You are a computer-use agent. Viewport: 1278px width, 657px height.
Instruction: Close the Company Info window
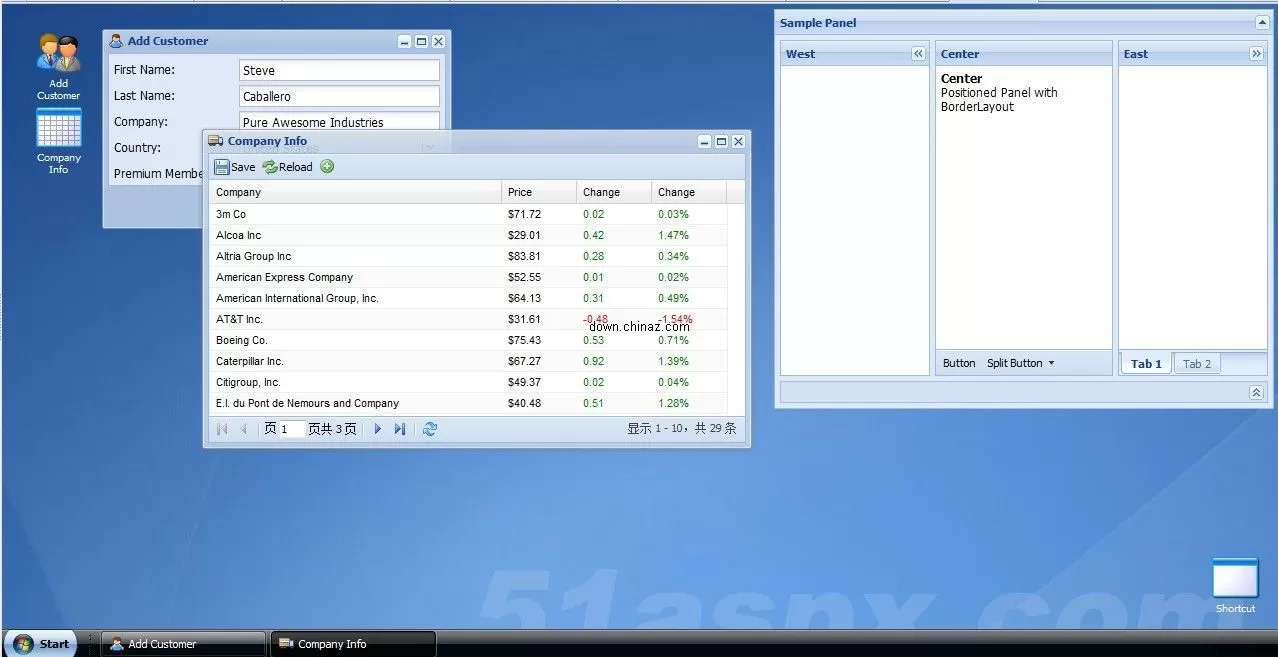click(x=738, y=141)
